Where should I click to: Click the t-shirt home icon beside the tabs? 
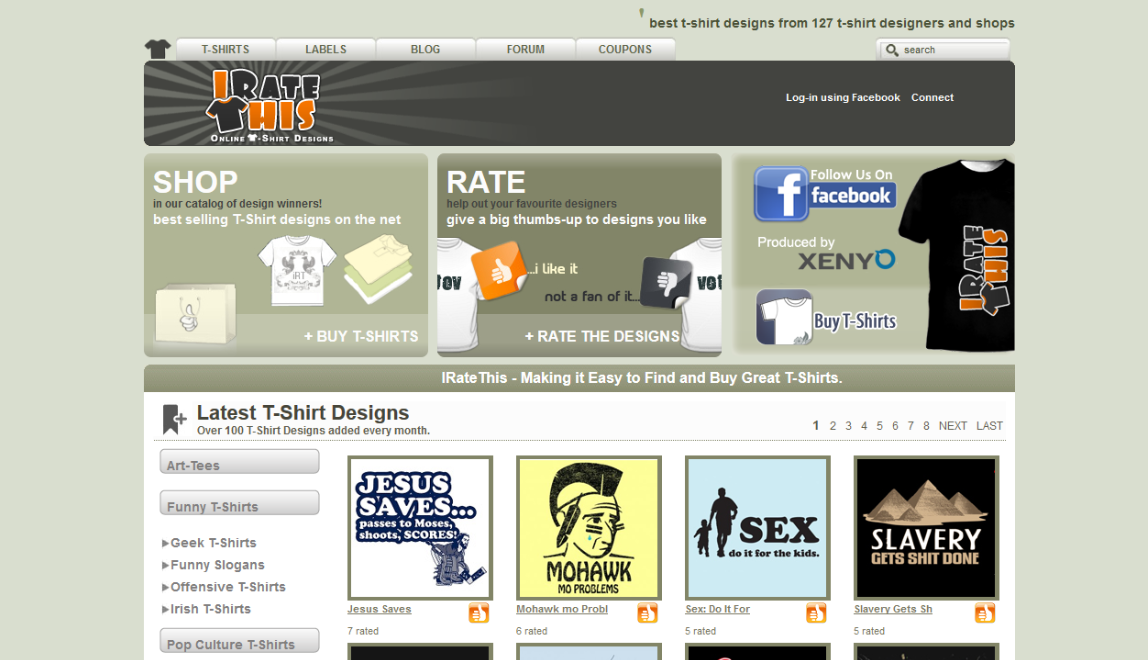[x=158, y=49]
